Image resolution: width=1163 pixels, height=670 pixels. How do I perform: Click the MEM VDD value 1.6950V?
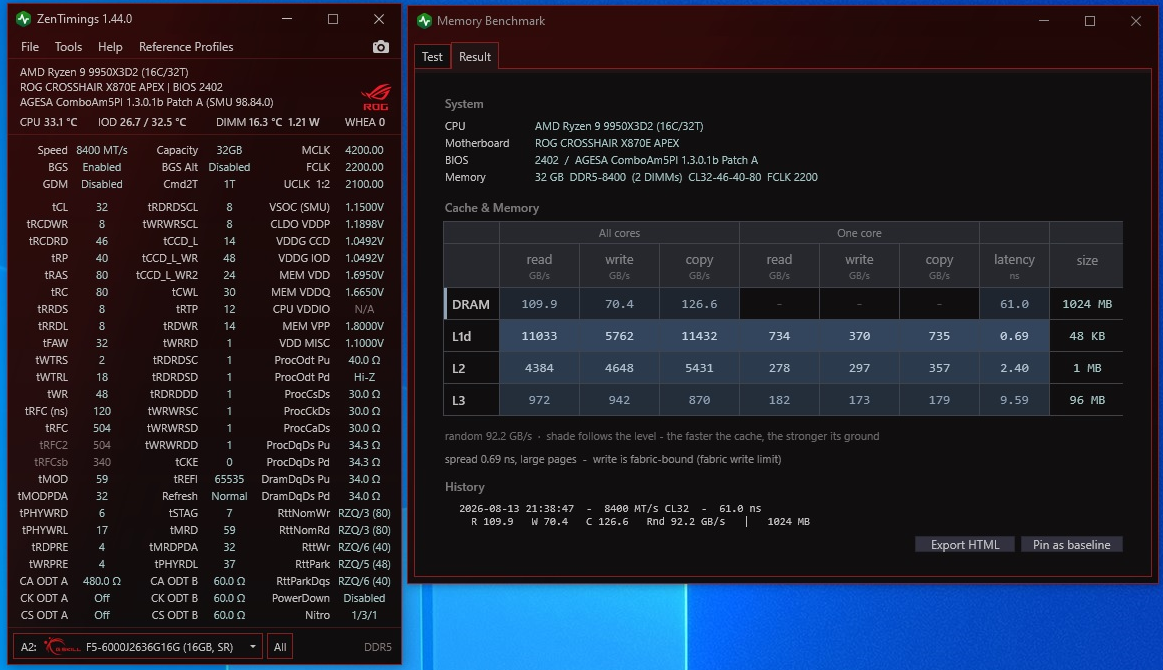[x=364, y=275]
